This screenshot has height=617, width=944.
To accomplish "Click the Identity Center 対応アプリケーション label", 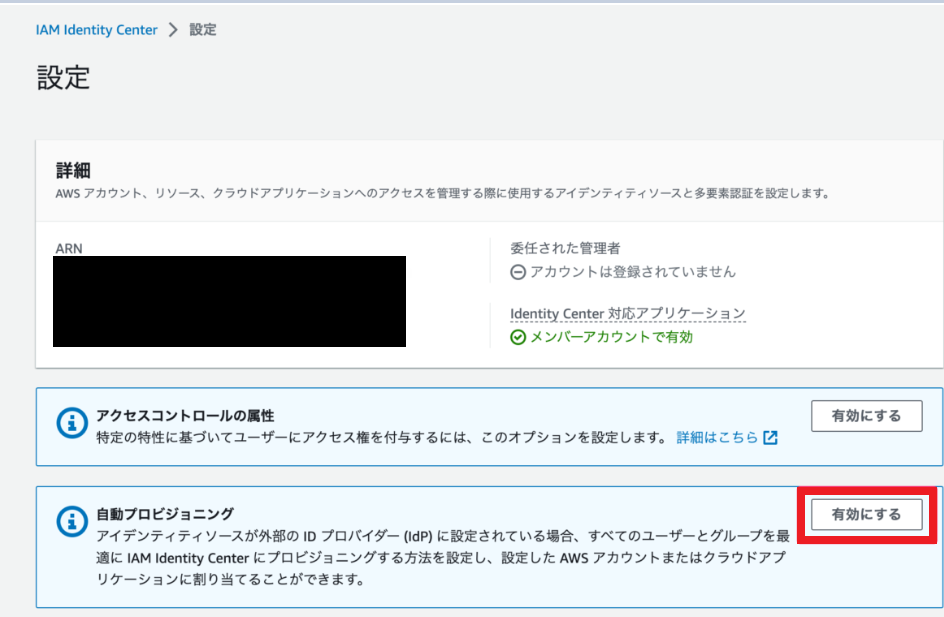I will 628,314.
